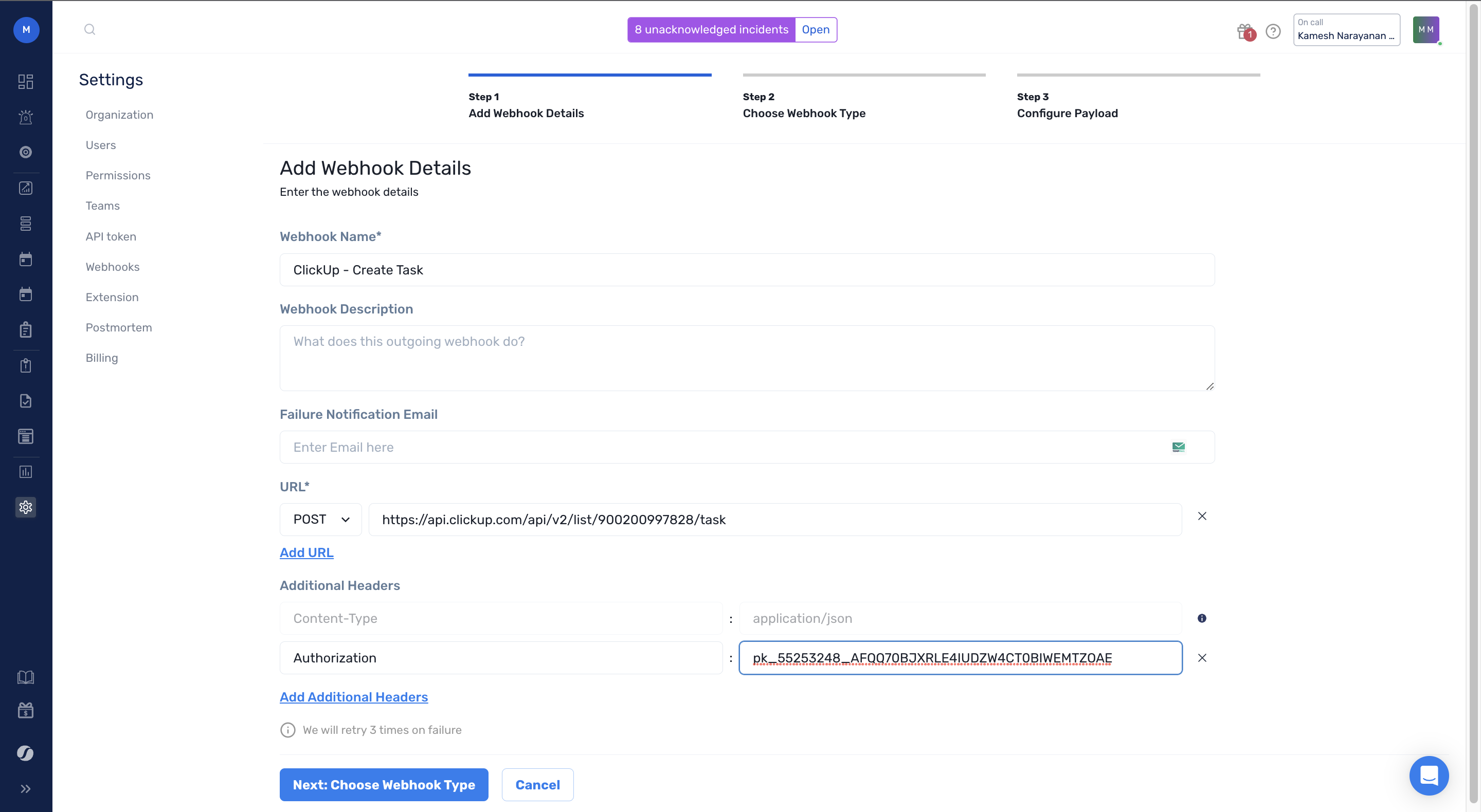Open the gift notifications icon

(x=1244, y=31)
